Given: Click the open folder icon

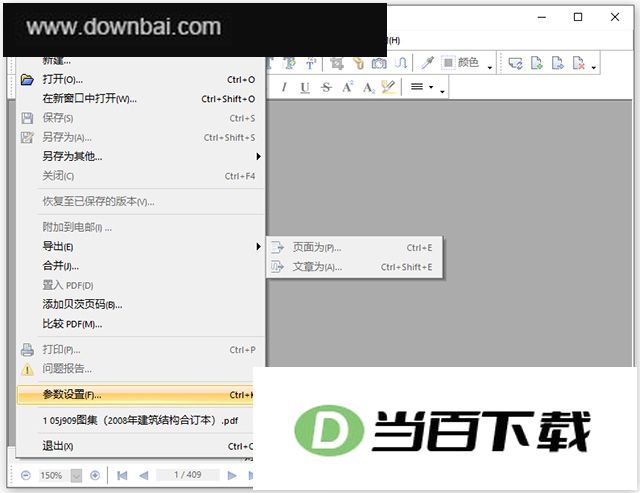Looking at the screenshot, I should (27, 80).
